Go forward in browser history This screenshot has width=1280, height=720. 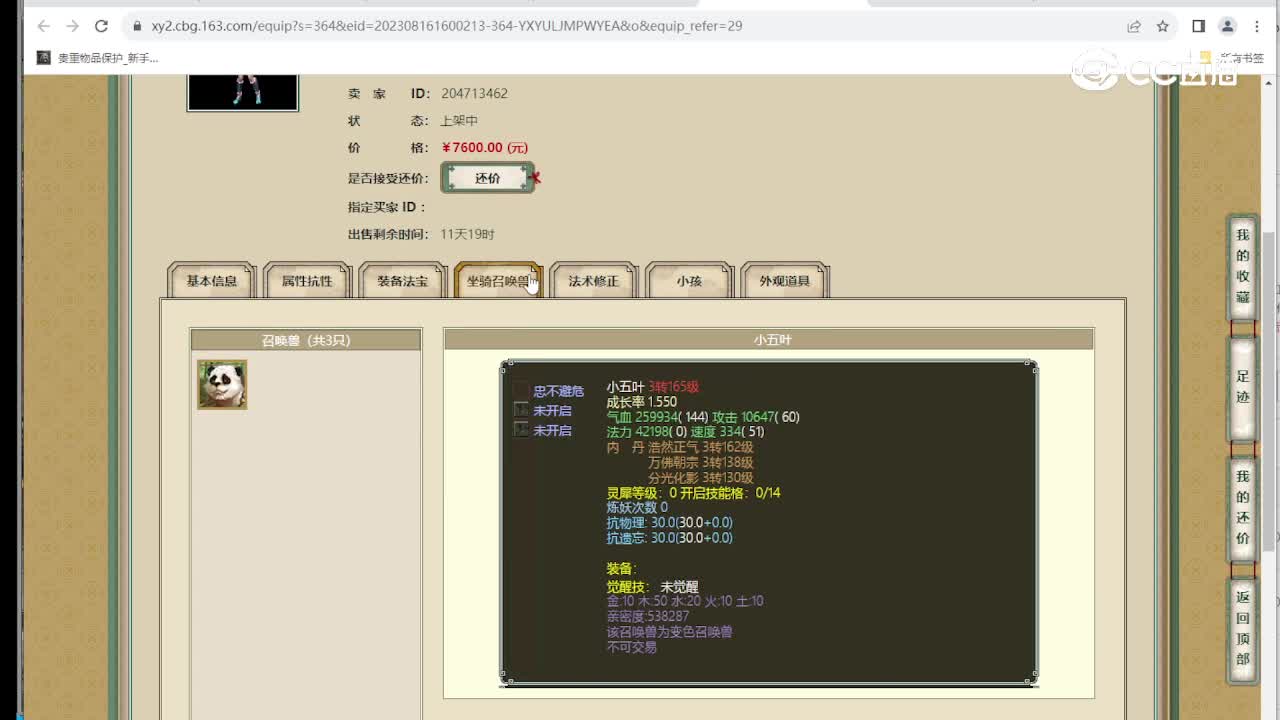pyautogui.click(x=72, y=26)
